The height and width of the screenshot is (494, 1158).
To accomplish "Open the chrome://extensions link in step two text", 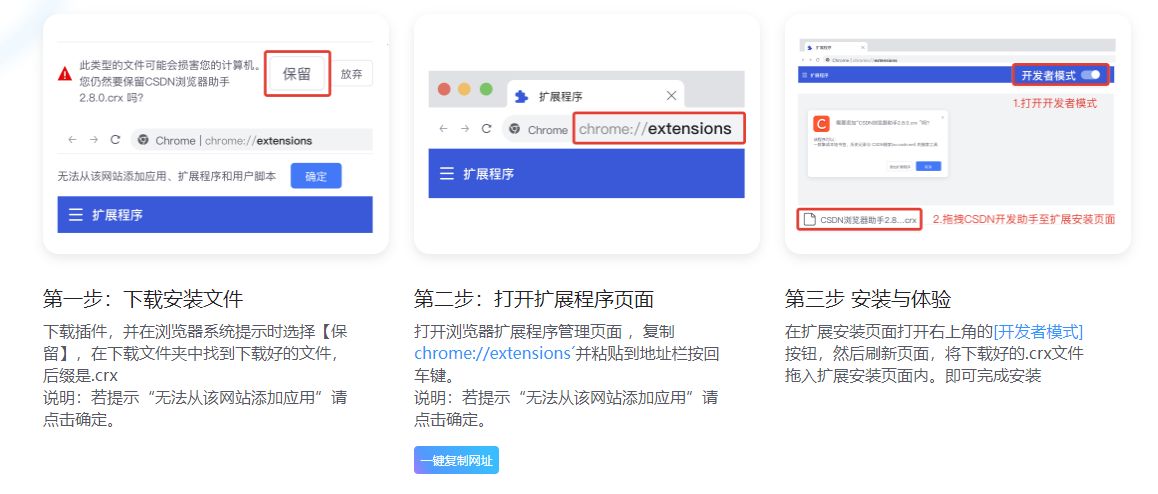I will pos(493,354).
